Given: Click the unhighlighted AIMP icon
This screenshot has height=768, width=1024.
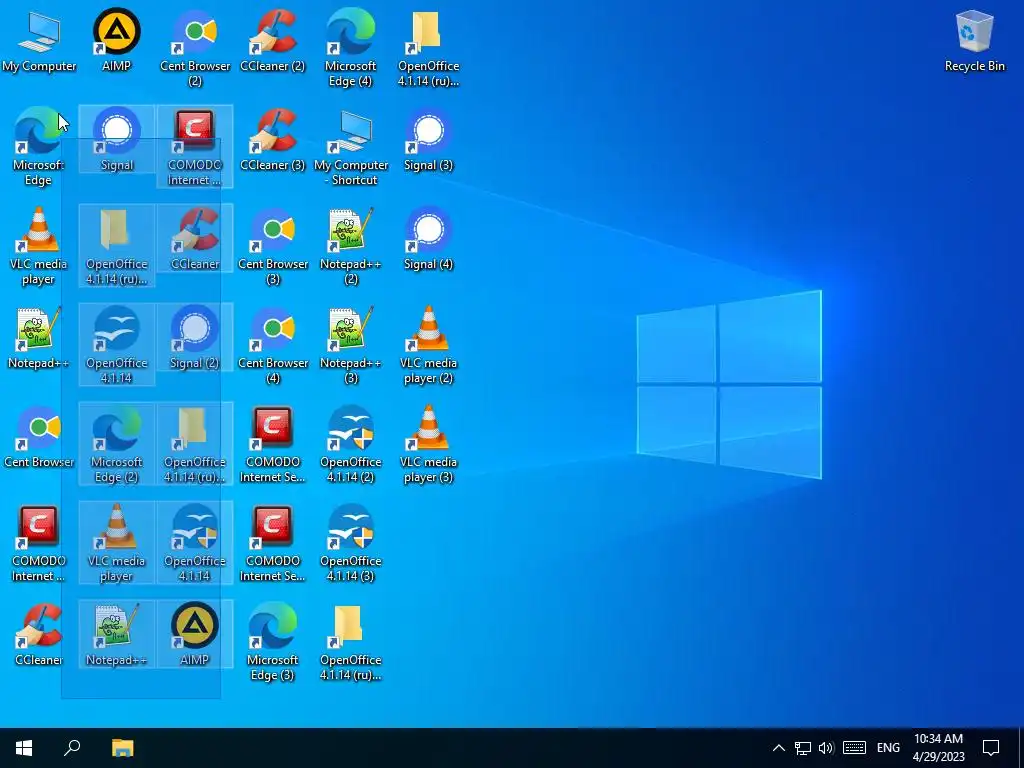Looking at the screenshot, I should [116, 40].
